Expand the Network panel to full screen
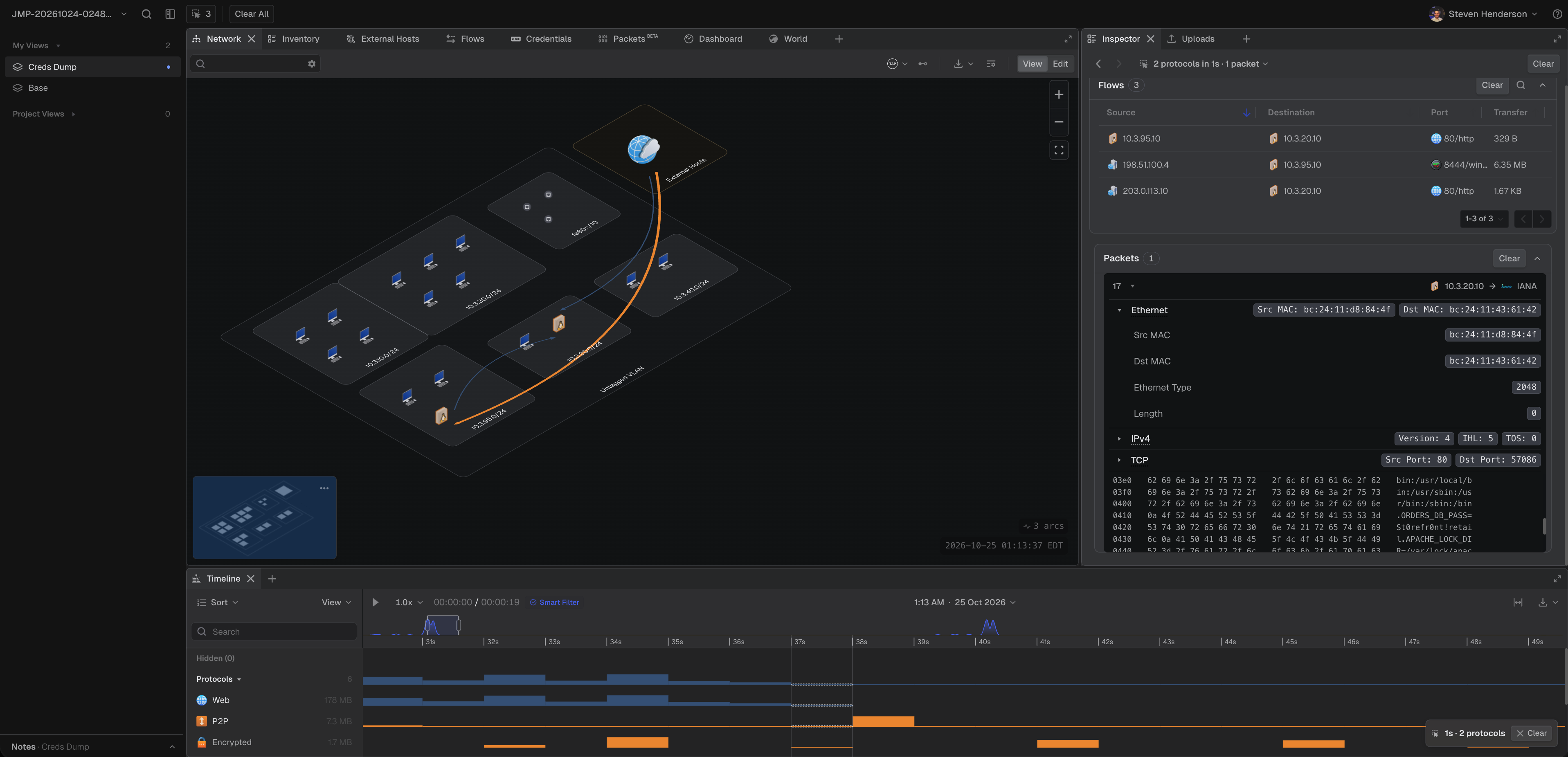1568x757 pixels. point(1068,39)
